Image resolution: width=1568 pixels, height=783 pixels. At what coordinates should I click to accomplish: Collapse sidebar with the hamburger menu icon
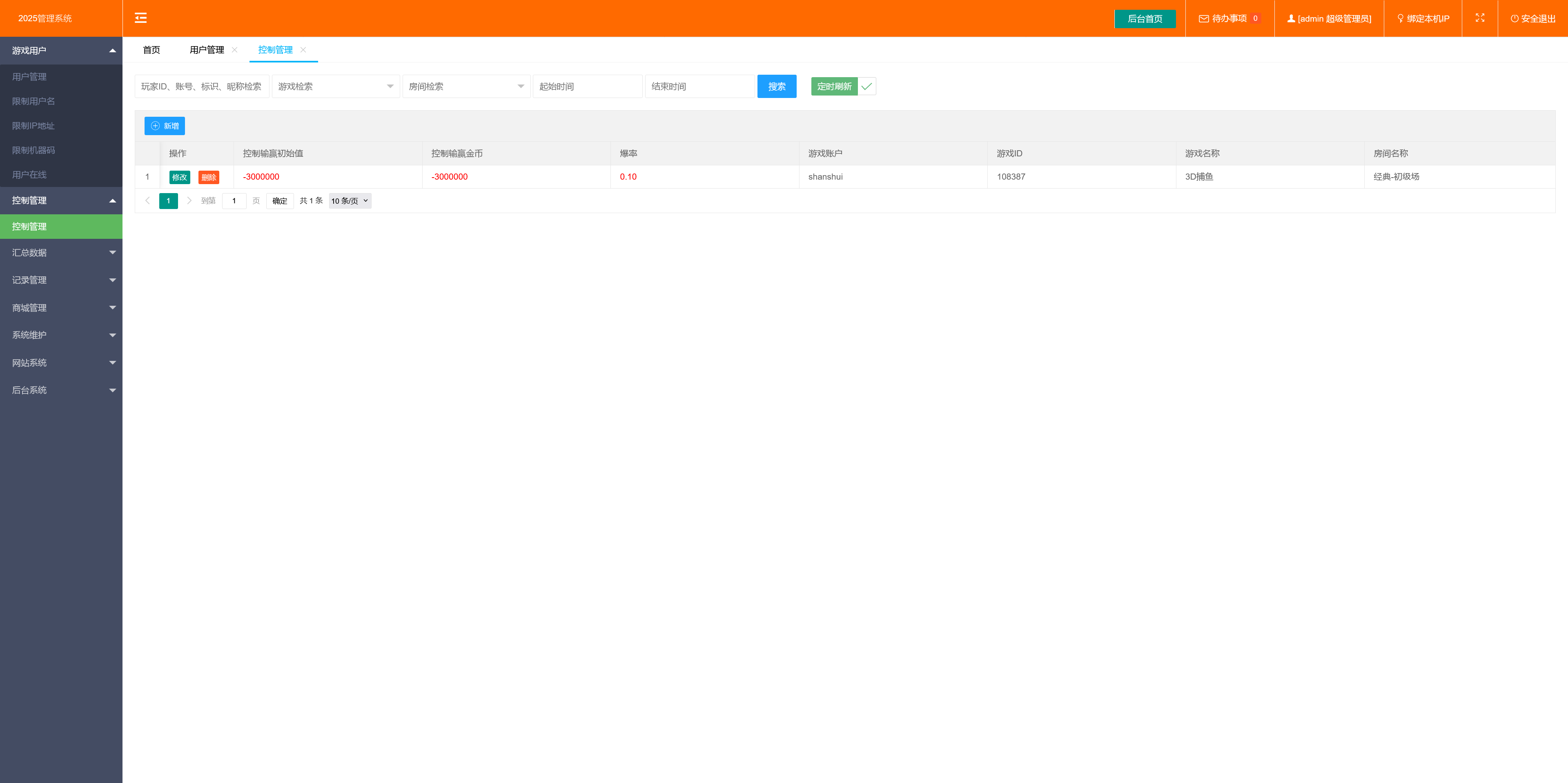[x=140, y=18]
